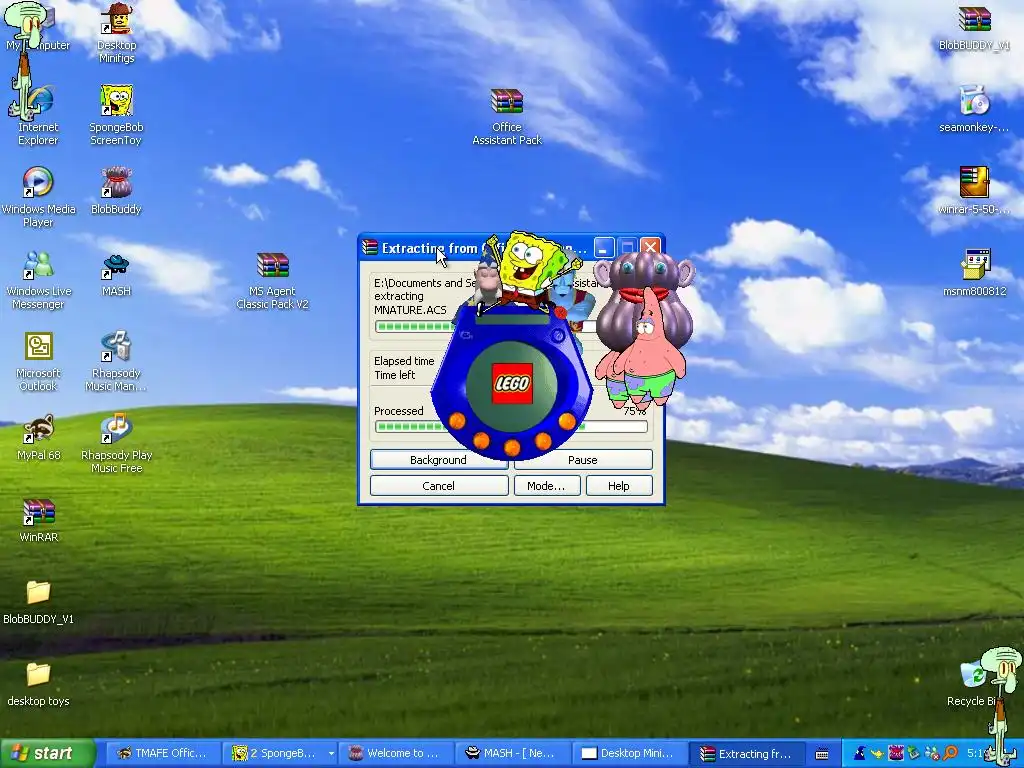Select MS Agent Classic Pack V2 archive
The image size is (1024, 768).
point(272,280)
